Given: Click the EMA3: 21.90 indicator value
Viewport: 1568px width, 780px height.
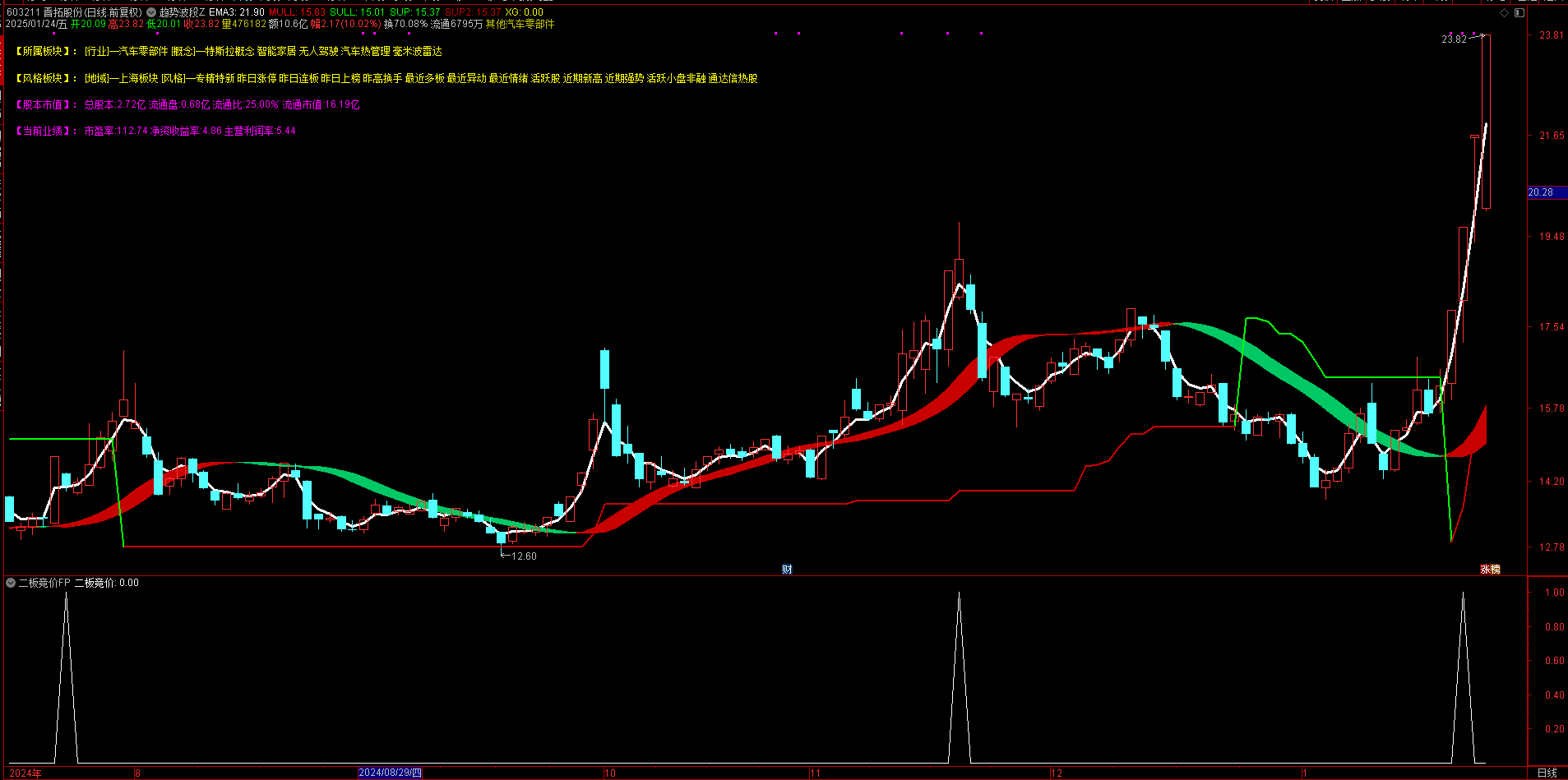Looking at the screenshot, I should [x=237, y=12].
